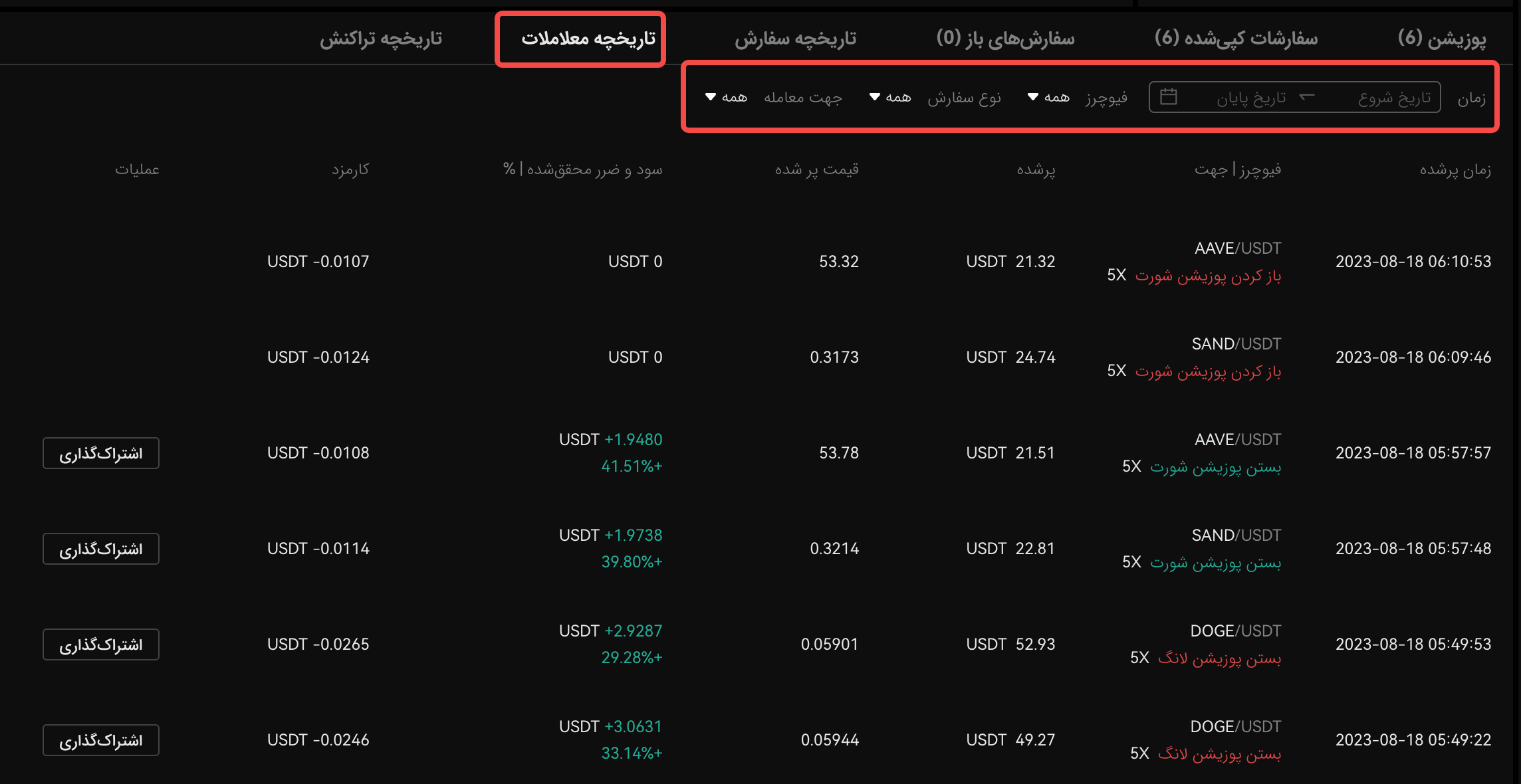The image size is (1521, 784).
Task: Click the تاریخ پایان end date field
Action: pos(1251,98)
